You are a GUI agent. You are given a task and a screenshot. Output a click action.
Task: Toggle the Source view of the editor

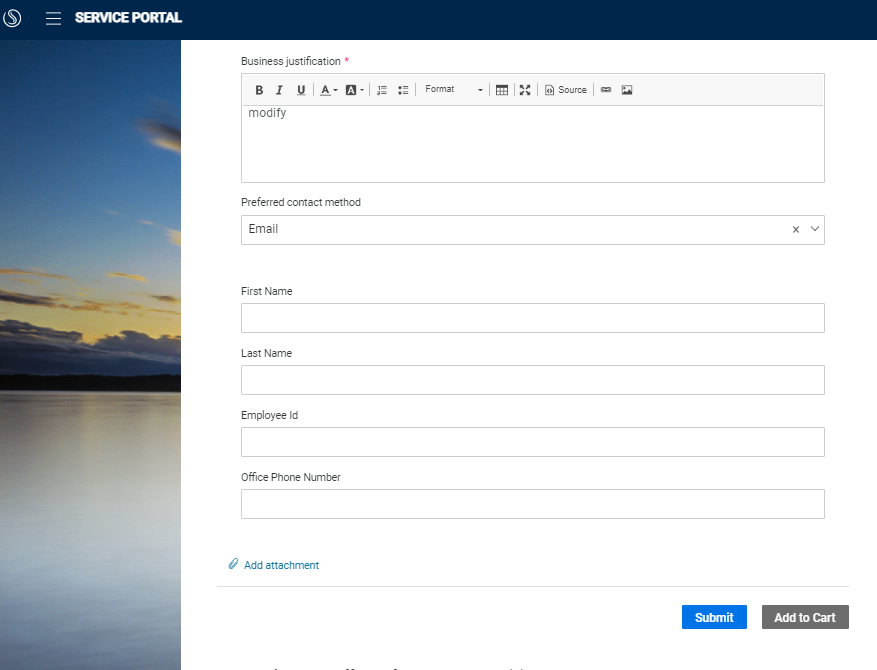click(565, 89)
